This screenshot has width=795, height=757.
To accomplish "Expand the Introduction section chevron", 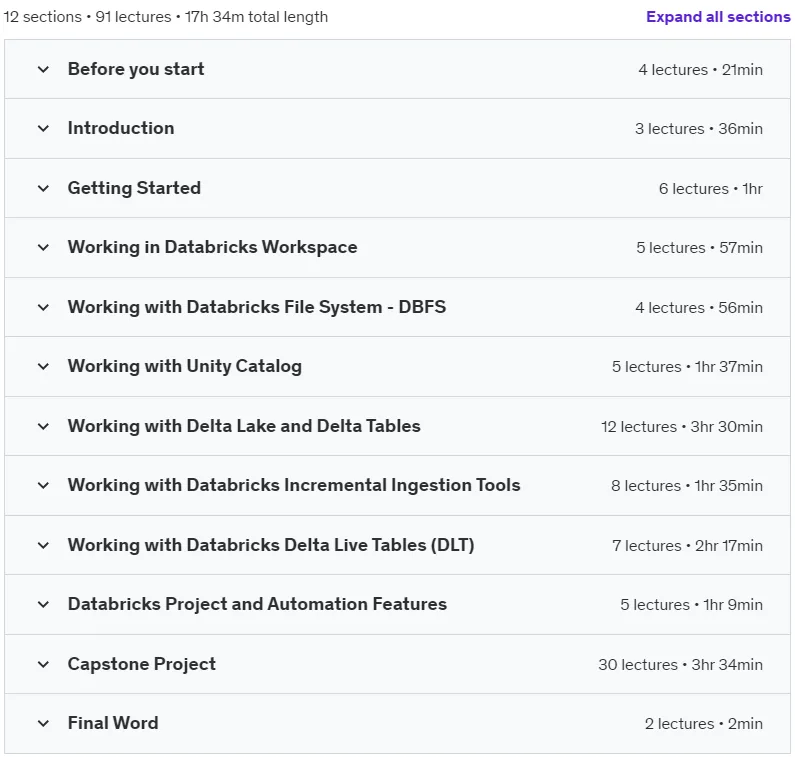I will pyautogui.click(x=44, y=129).
